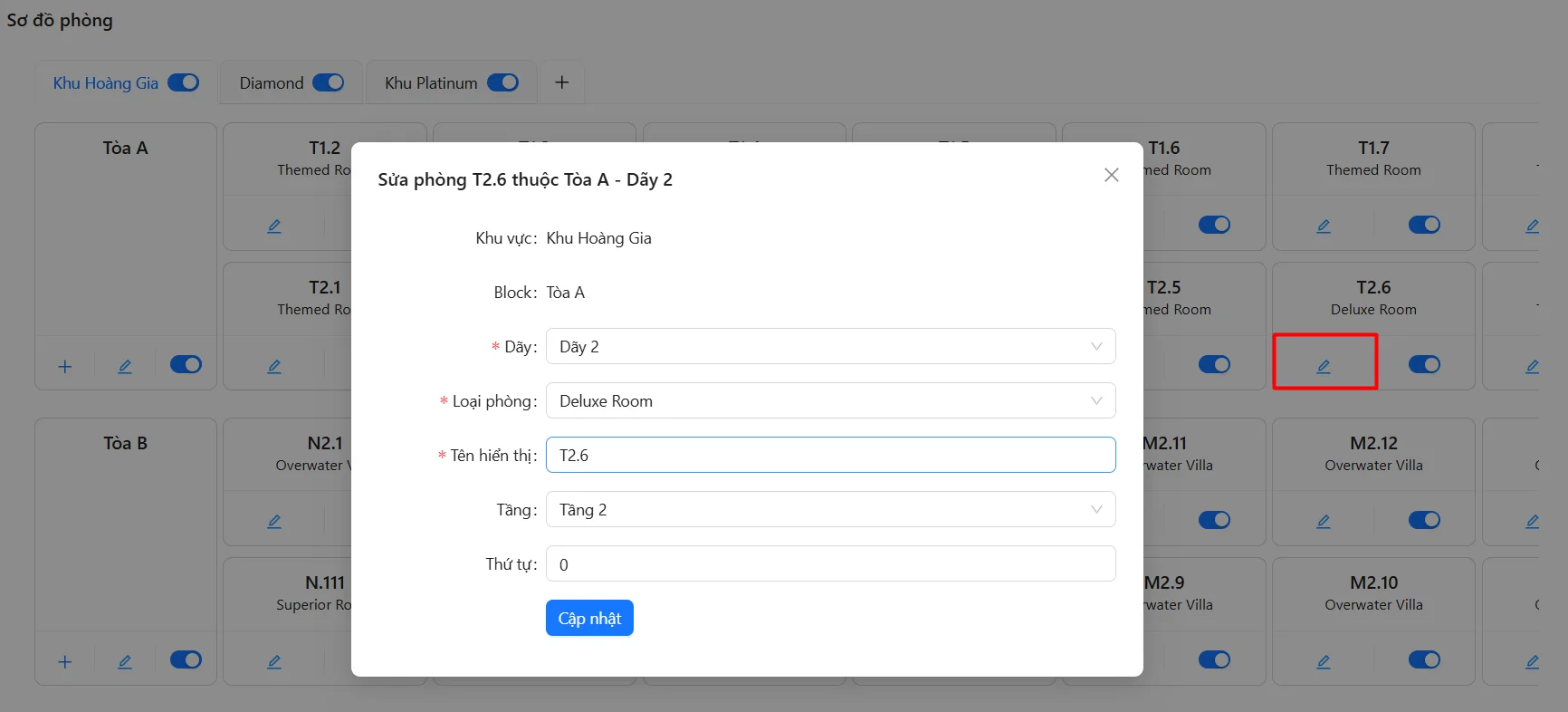Expand the Loại phòng dropdown
Screen dimensions: 1568x712
click(830, 400)
